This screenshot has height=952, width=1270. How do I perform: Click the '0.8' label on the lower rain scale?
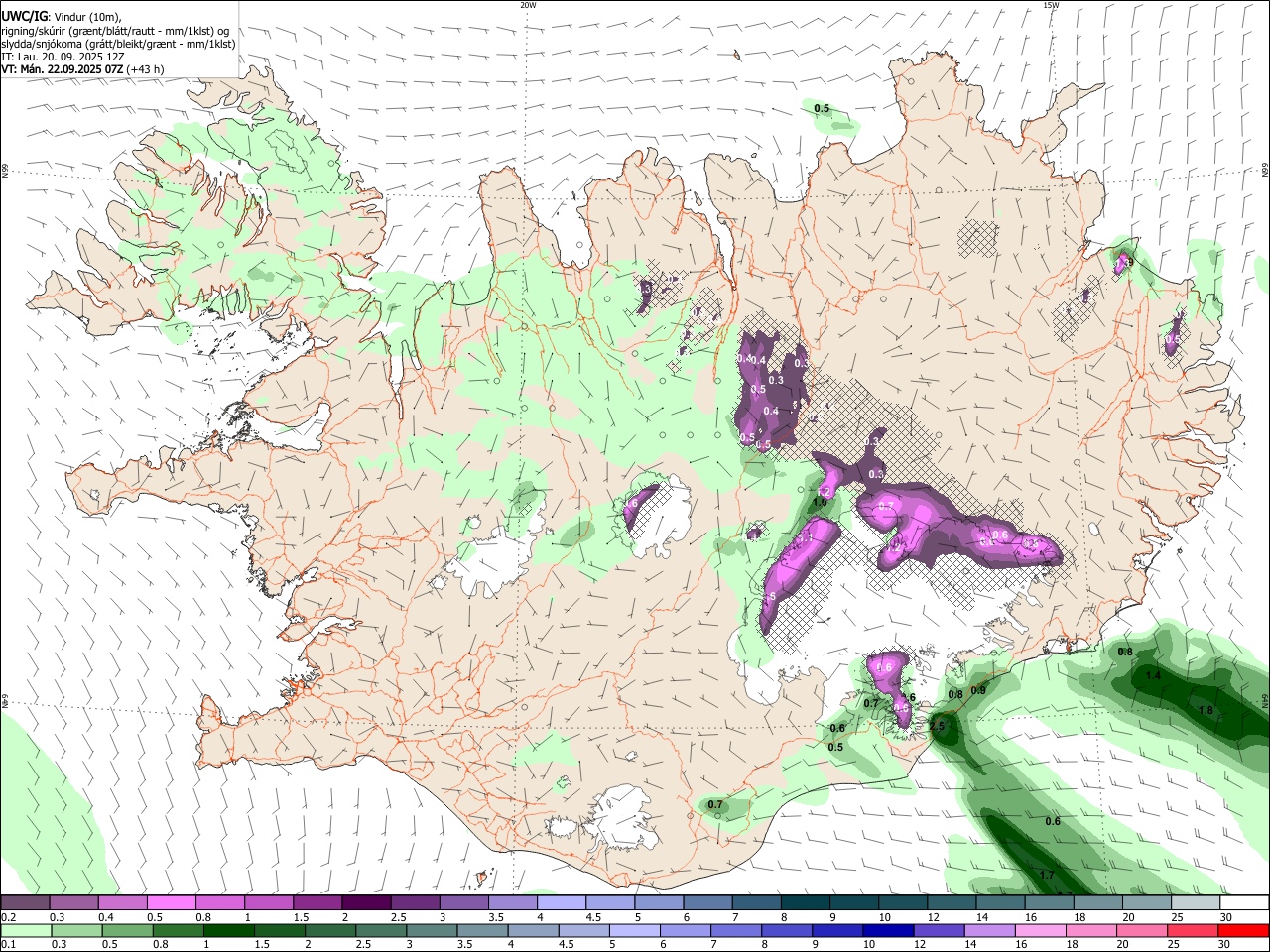pyautogui.click(x=160, y=945)
